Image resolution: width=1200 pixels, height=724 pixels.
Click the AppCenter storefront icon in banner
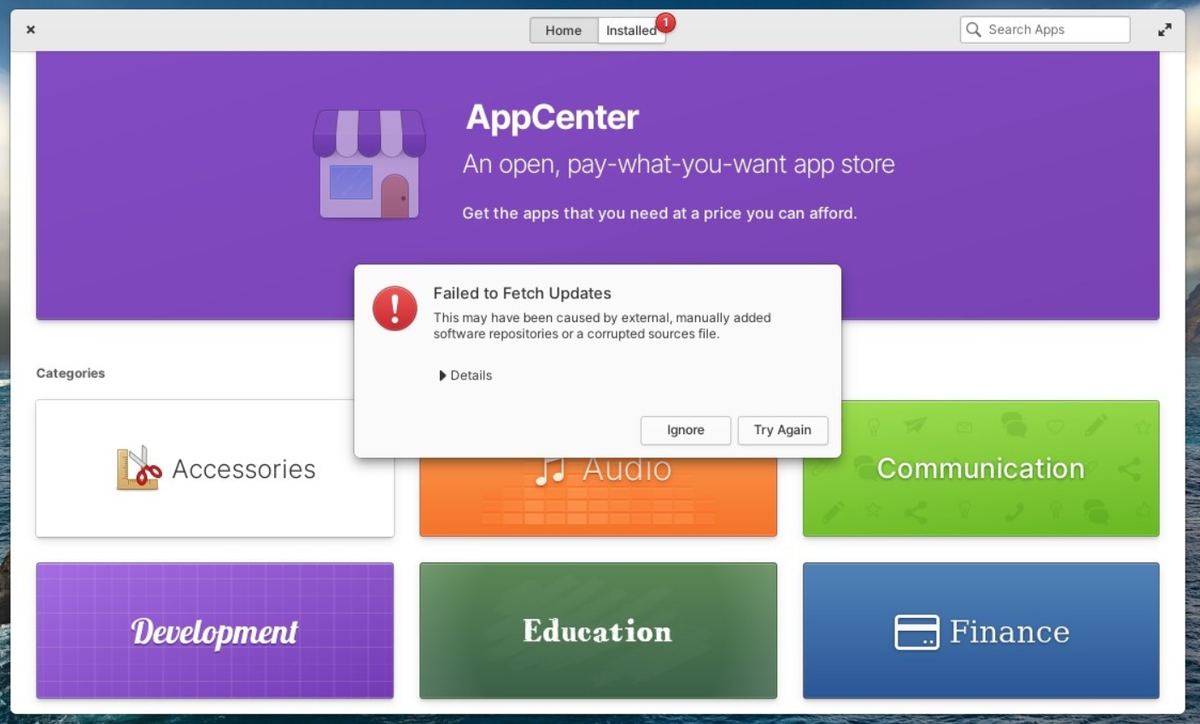point(370,163)
